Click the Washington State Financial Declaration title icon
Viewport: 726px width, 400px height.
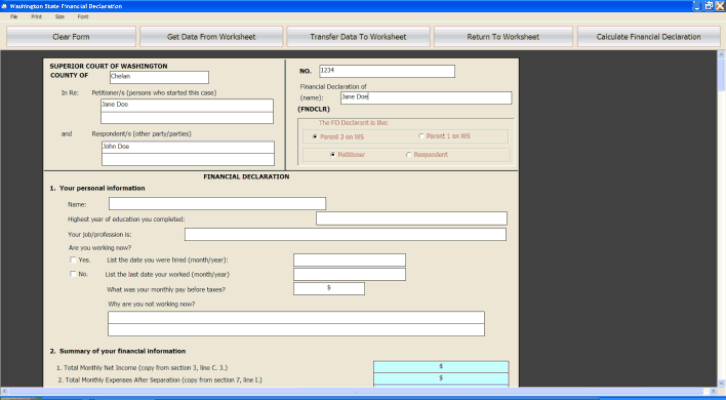(5, 5)
